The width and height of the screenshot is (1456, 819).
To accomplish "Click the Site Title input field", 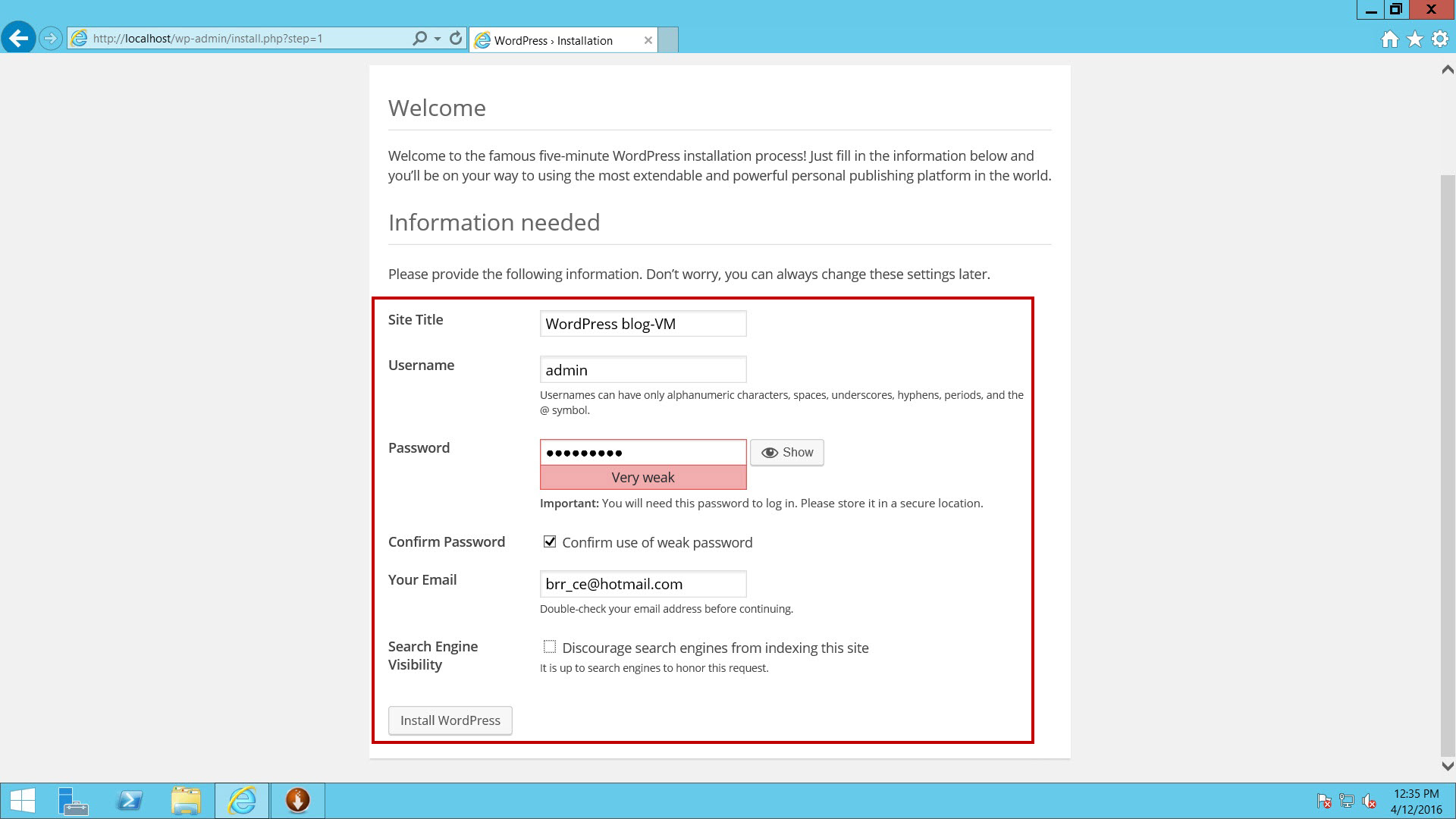I will click(x=643, y=324).
